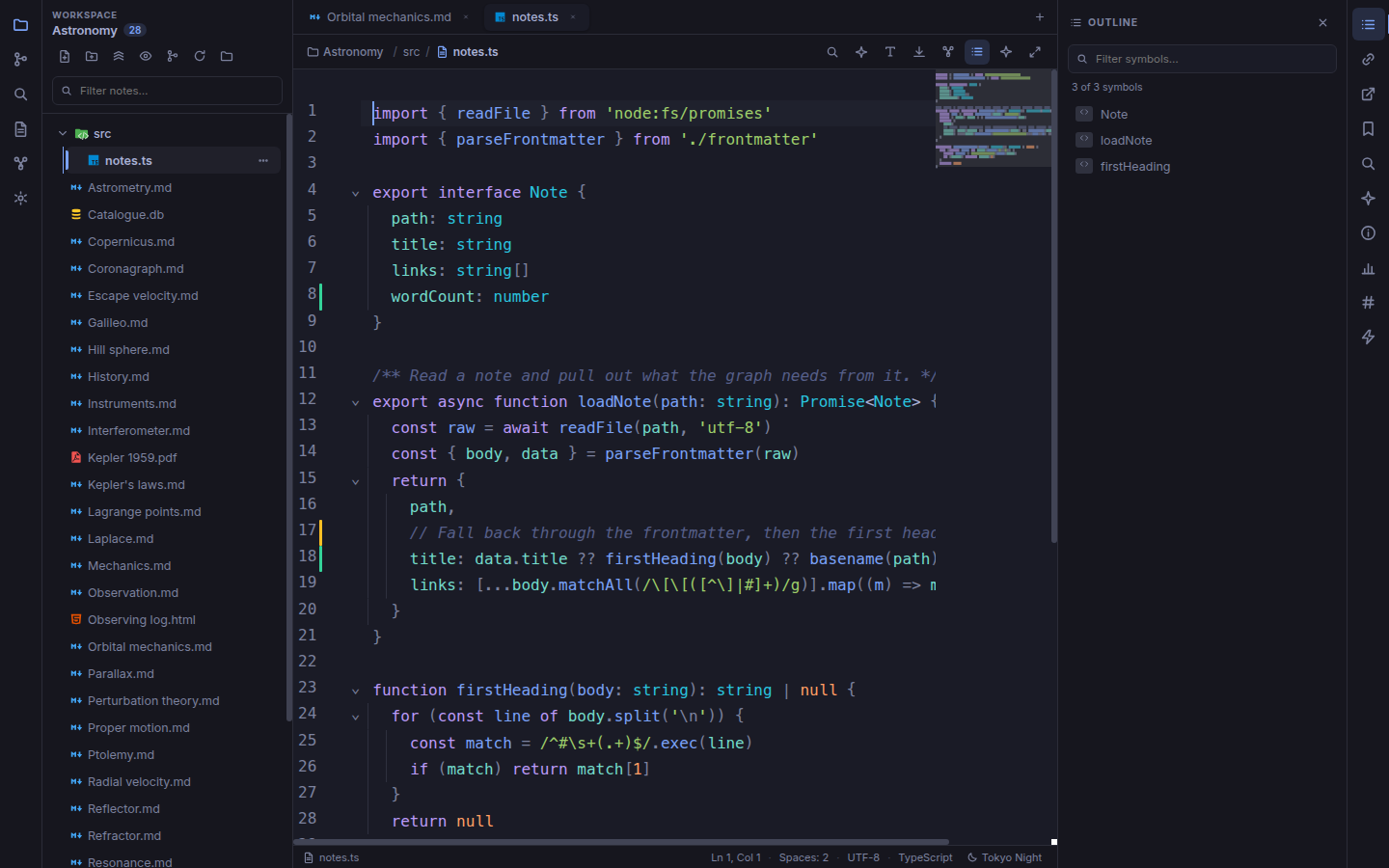The width and height of the screenshot is (1389, 868).
Task: Fold the loadNote function on line 12
Action: [355, 402]
